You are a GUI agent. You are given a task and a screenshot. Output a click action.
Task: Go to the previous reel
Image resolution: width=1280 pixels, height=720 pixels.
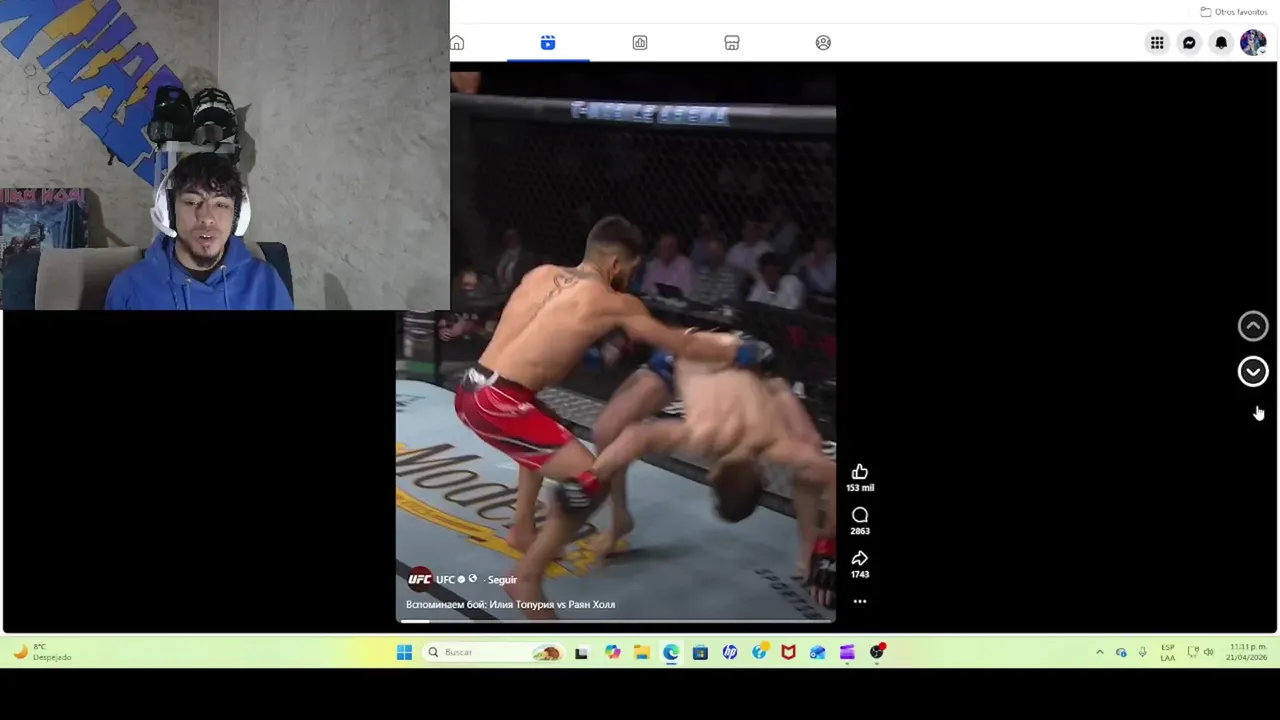tap(1253, 326)
